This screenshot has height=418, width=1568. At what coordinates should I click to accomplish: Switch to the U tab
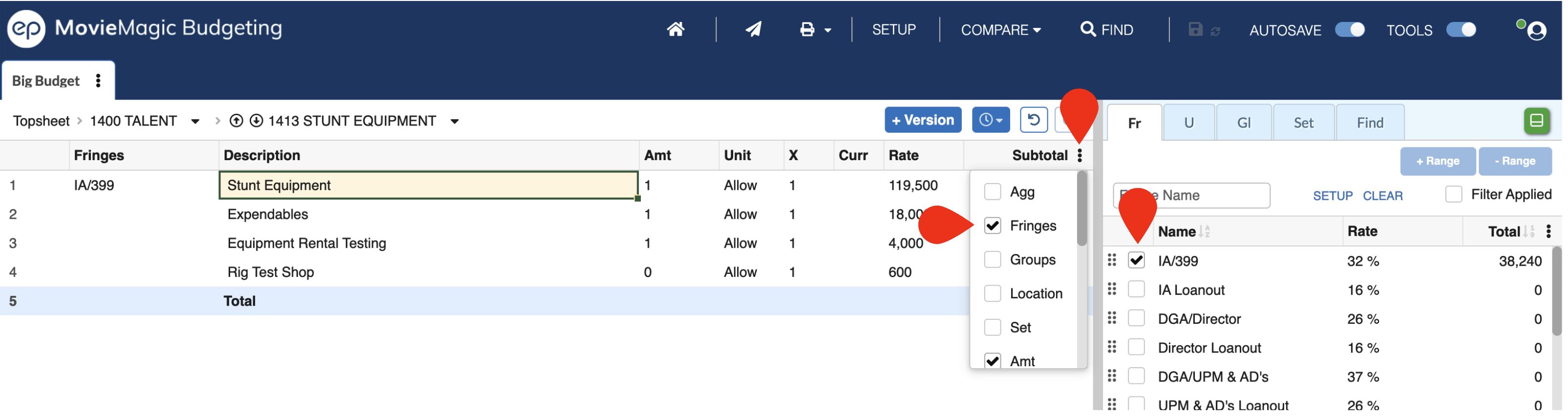(1189, 123)
